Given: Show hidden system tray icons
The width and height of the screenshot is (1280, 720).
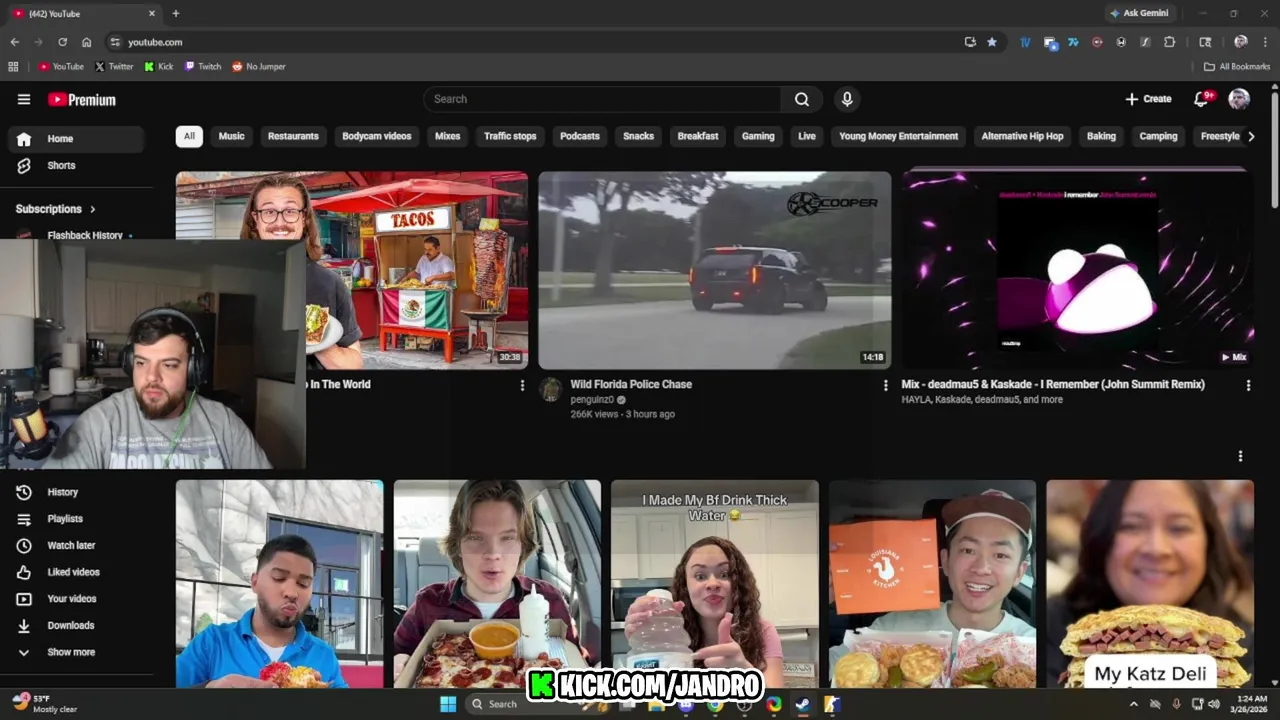Looking at the screenshot, I should (1133, 704).
